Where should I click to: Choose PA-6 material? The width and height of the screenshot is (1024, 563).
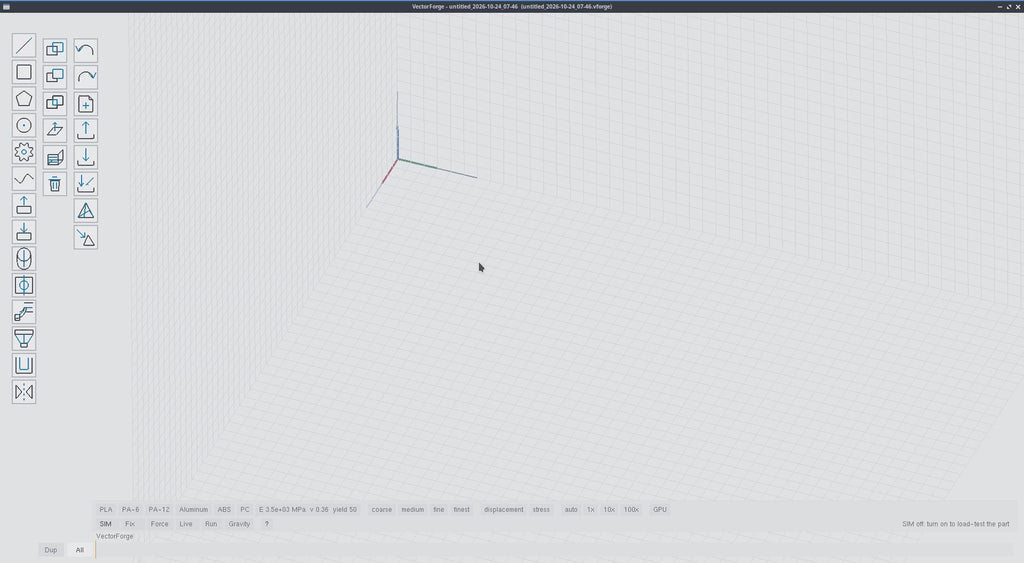(x=131, y=509)
